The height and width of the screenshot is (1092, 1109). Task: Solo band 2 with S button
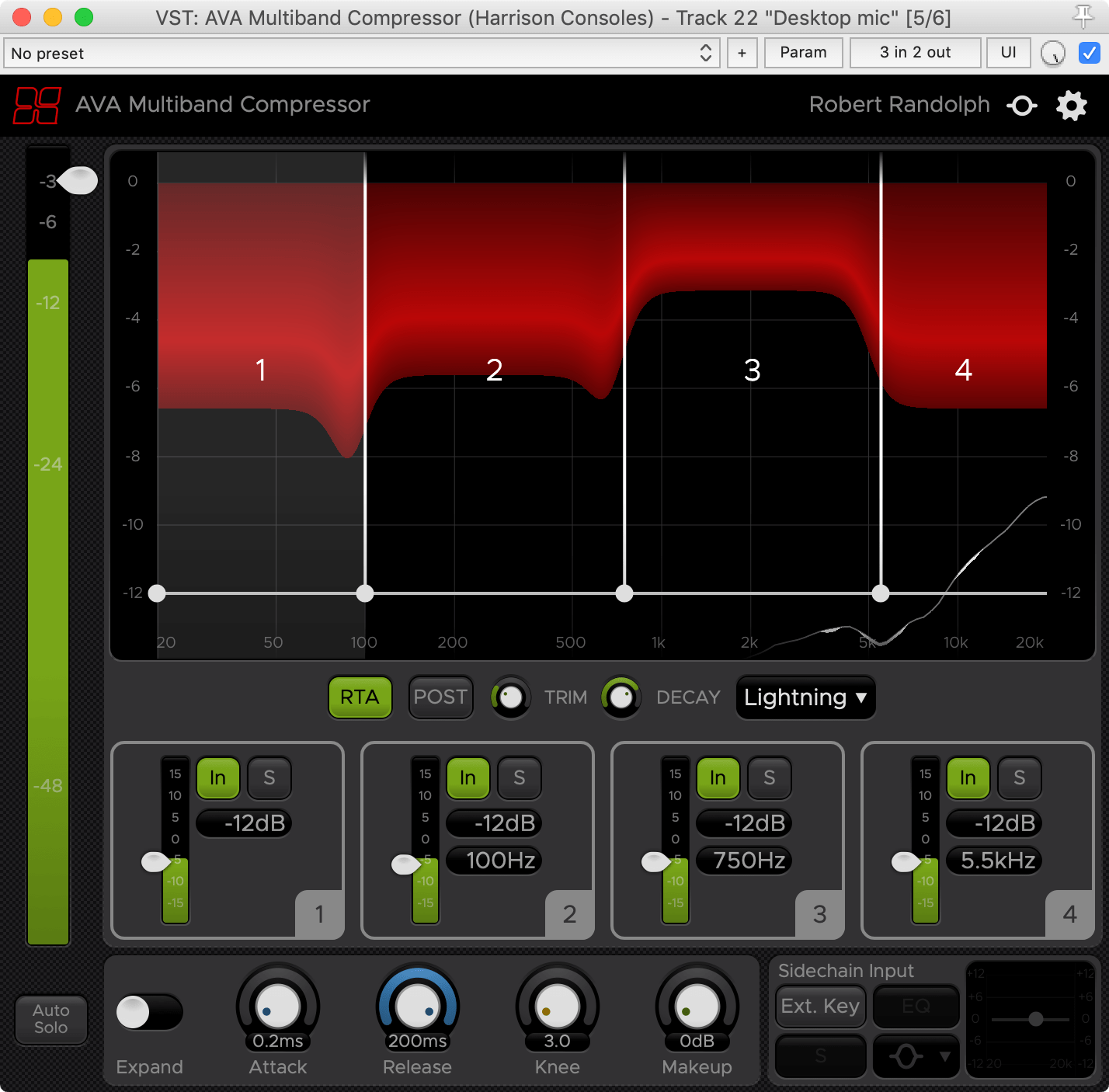pos(520,777)
